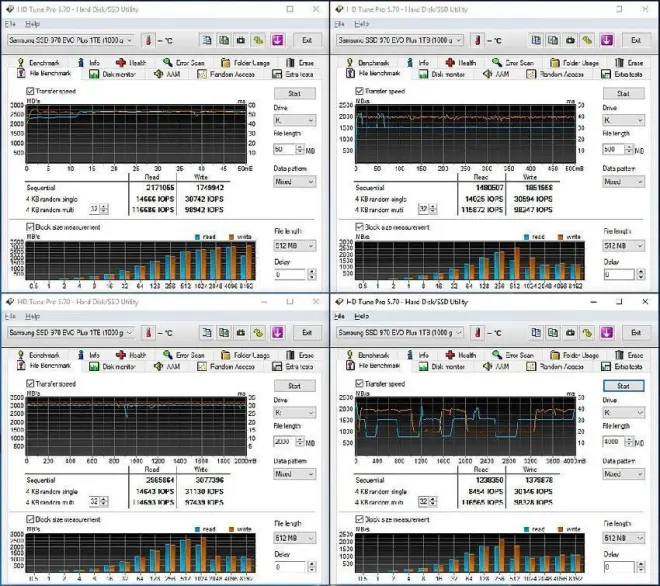Viewport: 660px width, 586px height.
Task: Click purple download arrow icon in 2000 MB window
Action: click(277, 333)
